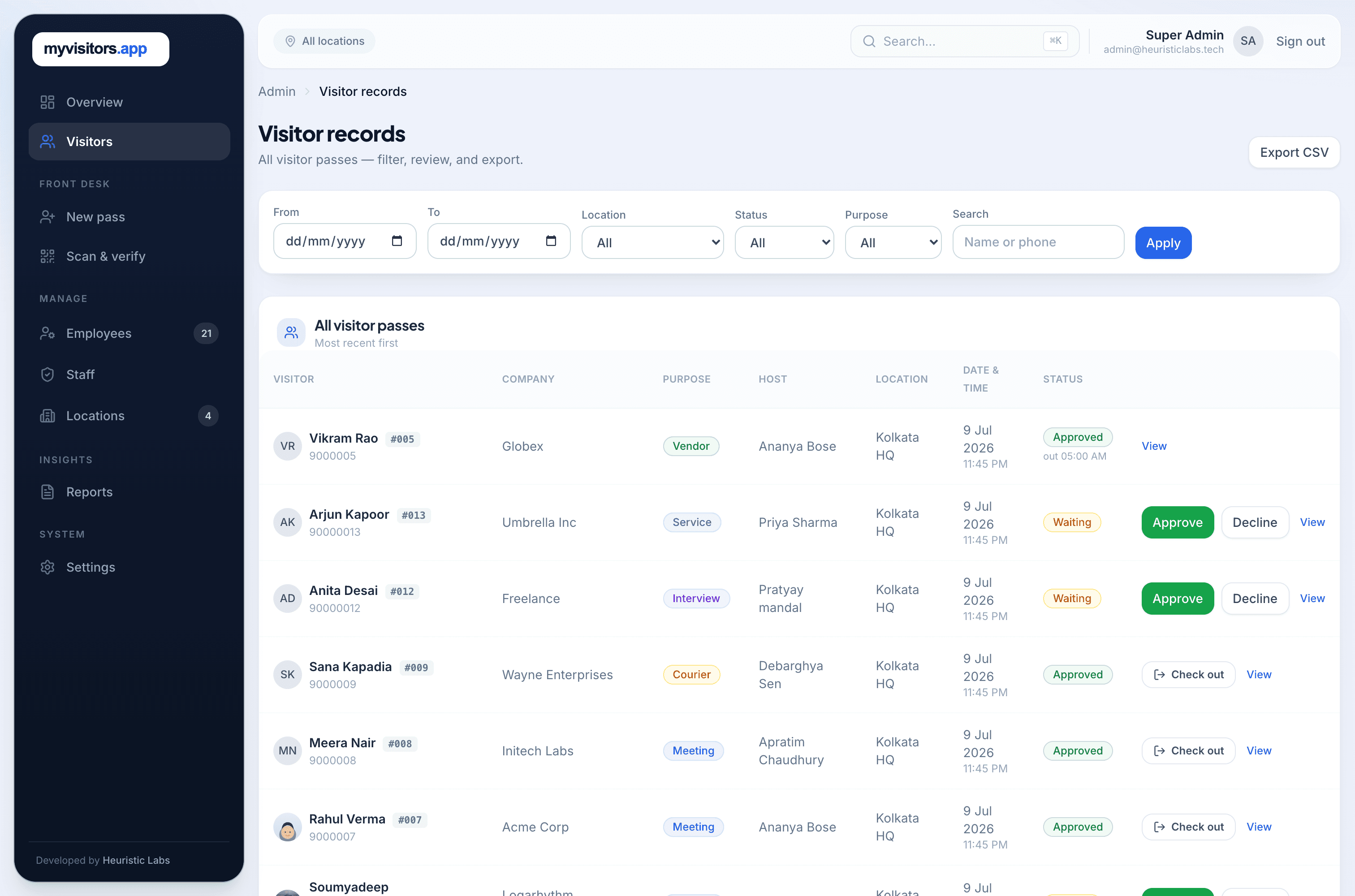Screen dimensions: 1355x896
Task: View Vikram Rao's record
Action: click(1154, 446)
